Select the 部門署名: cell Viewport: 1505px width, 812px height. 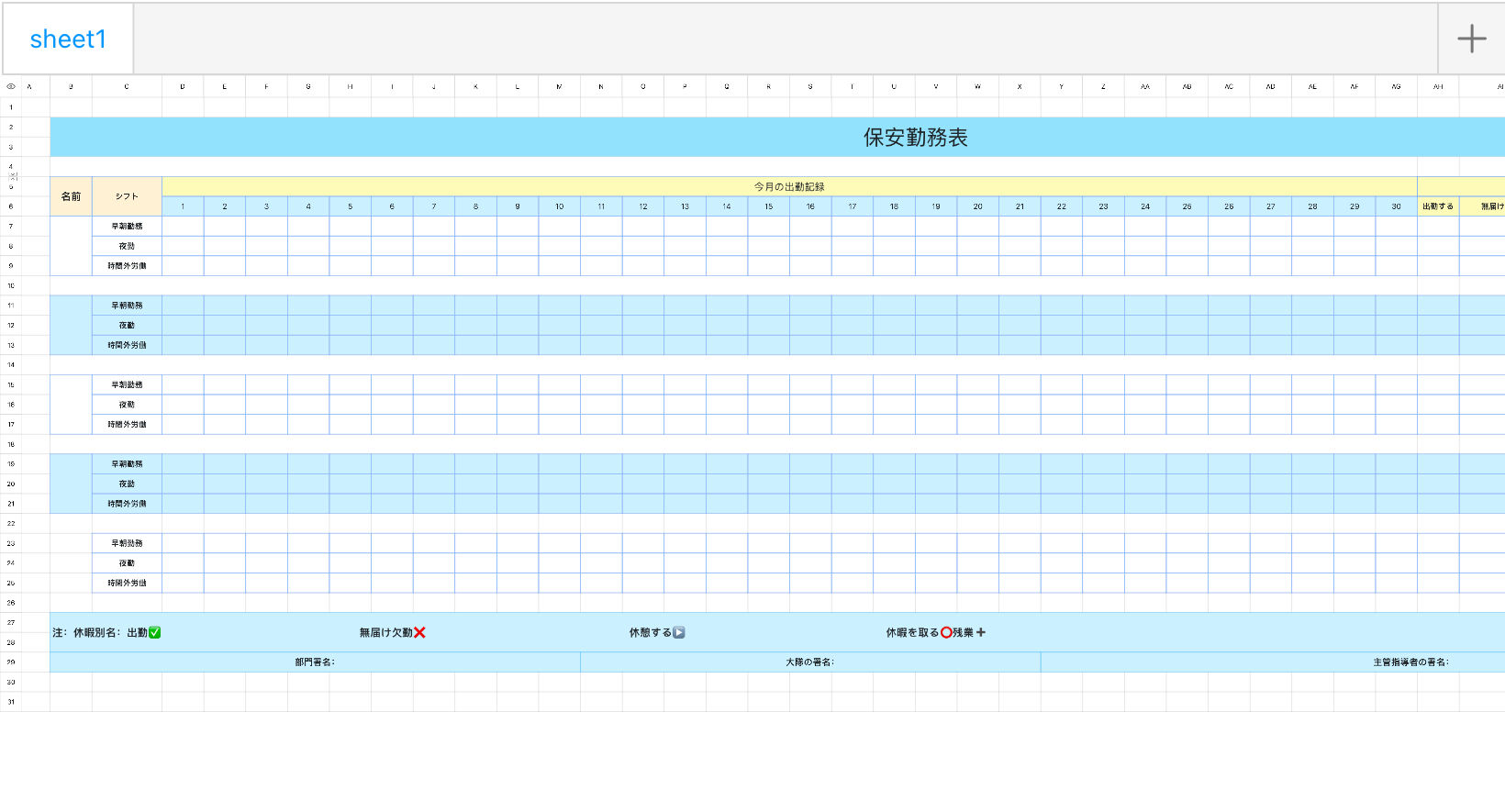pos(315,662)
